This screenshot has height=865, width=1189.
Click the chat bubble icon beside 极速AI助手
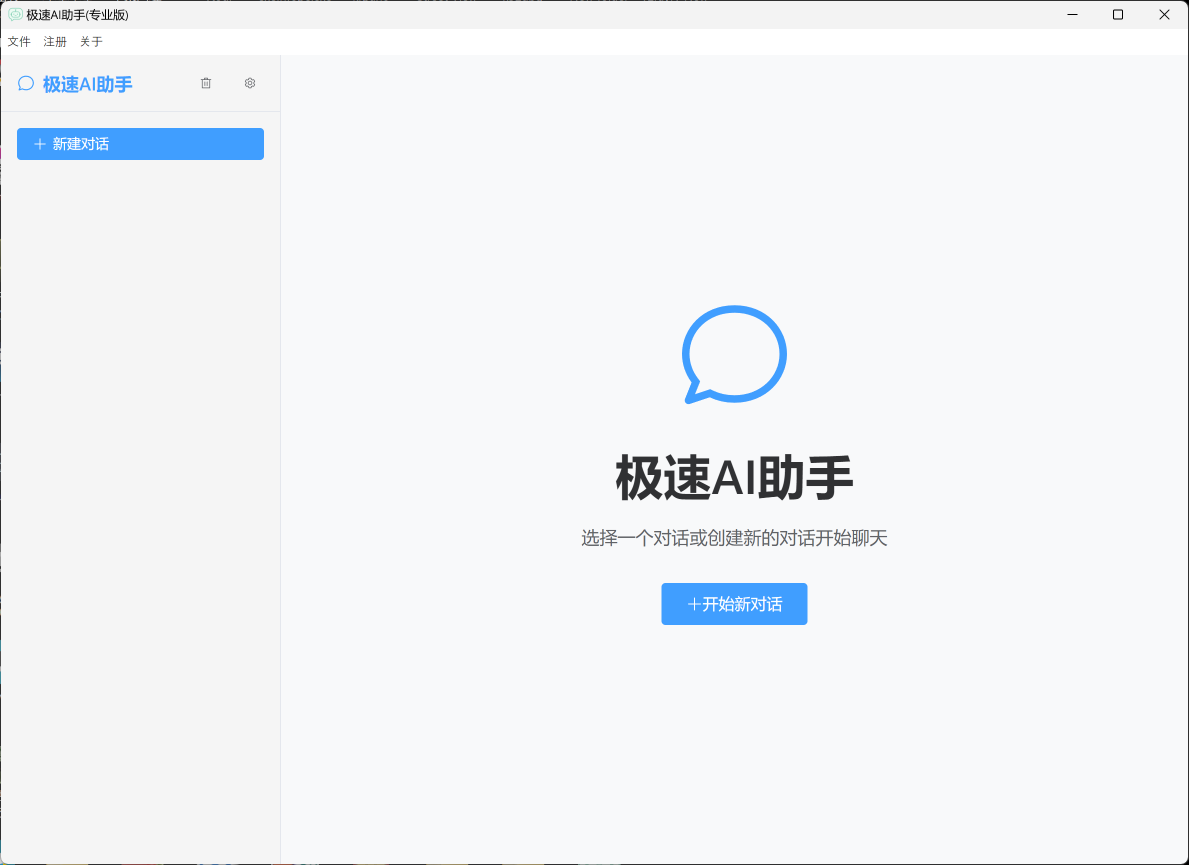(25, 83)
